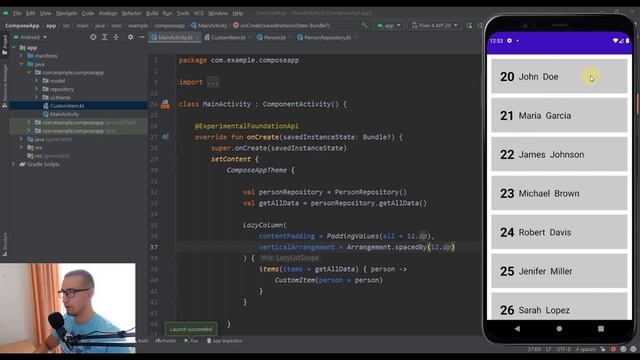Collapse the java folder node
Viewport: 640px width, 360px height.
coord(22,64)
